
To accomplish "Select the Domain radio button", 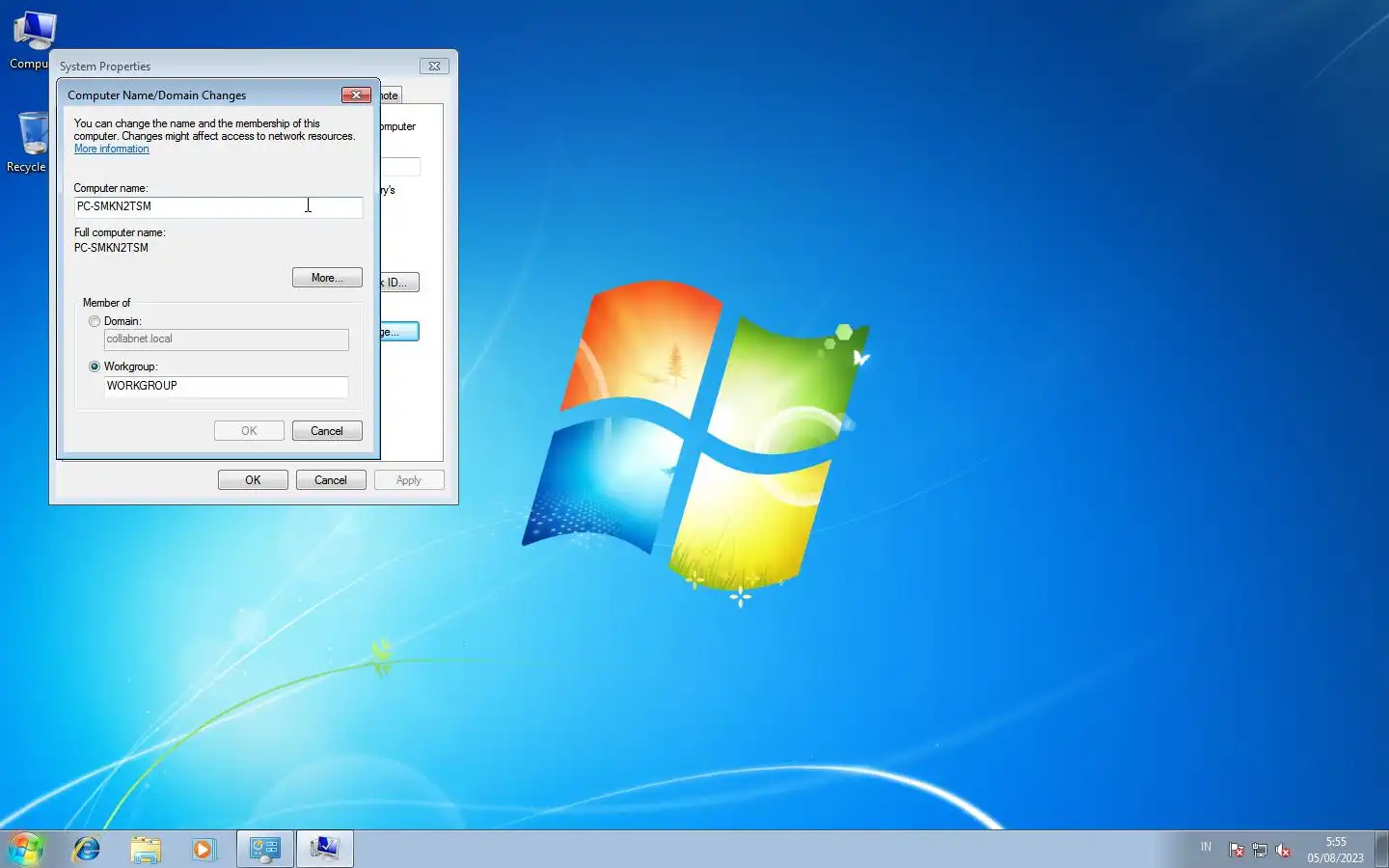I will (x=95, y=321).
